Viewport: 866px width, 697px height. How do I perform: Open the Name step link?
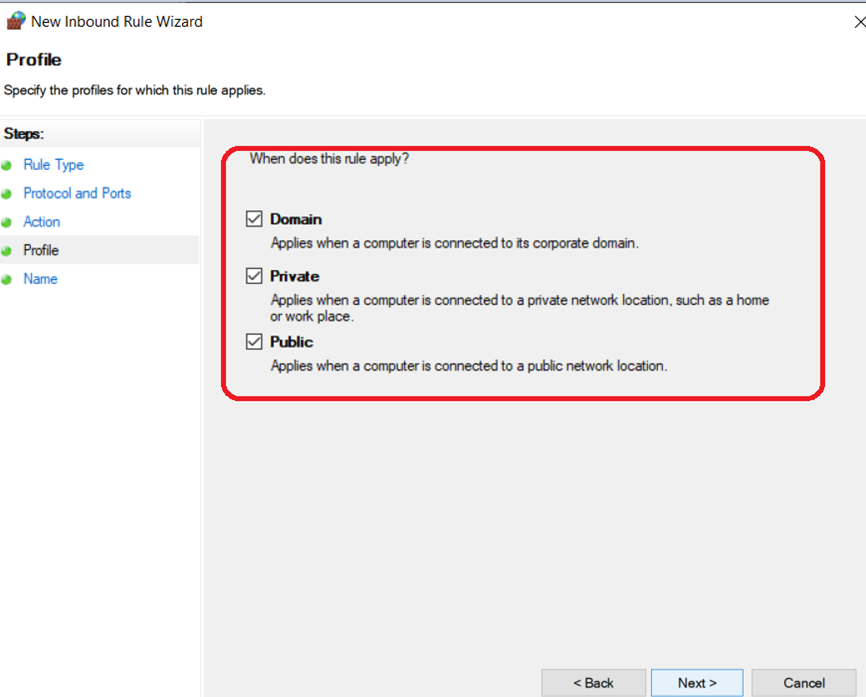[x=40, y=279]
